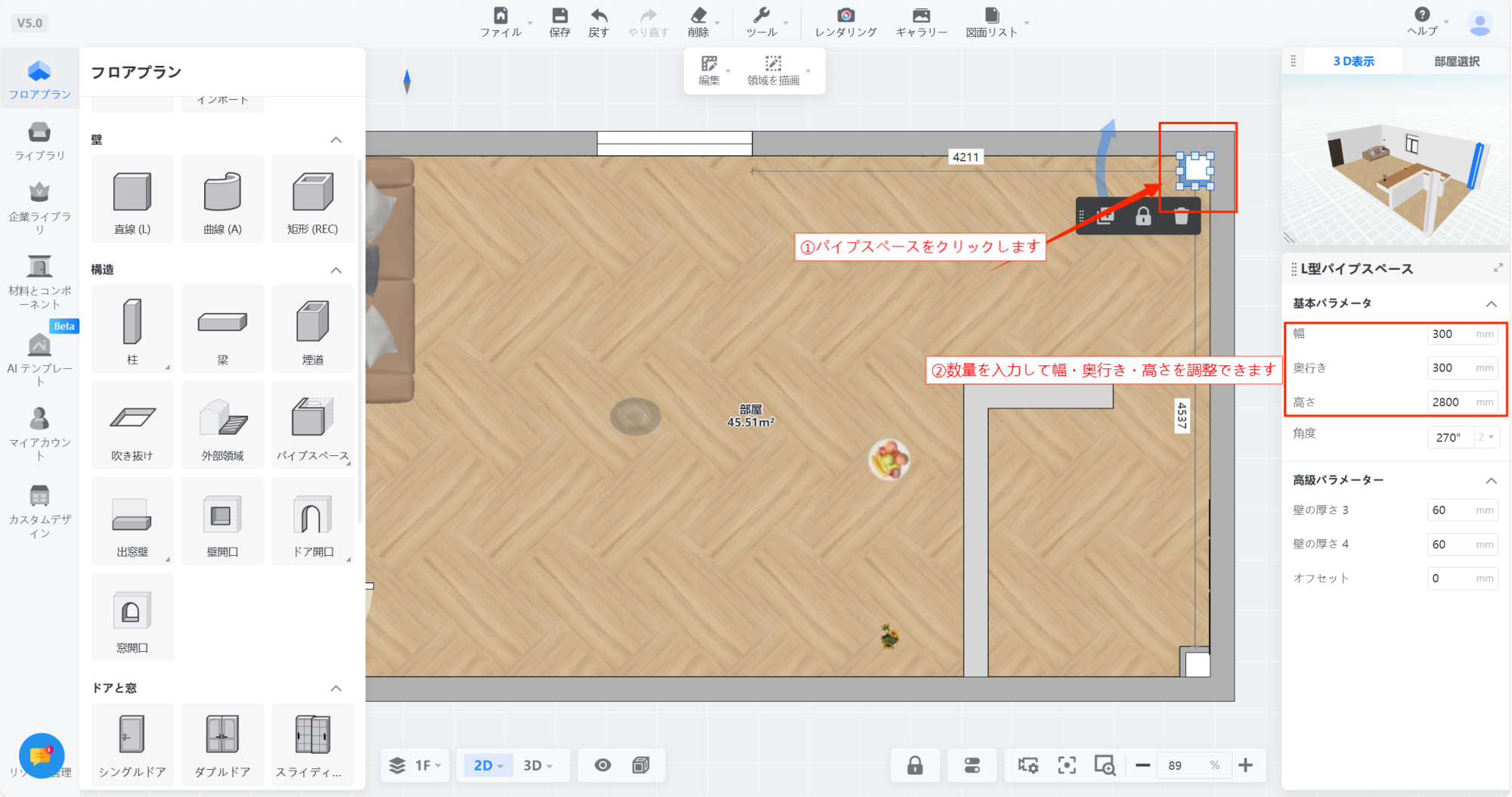Open the レンダリング camera tool
The width and height of the screenshot is (1512, 797).
[x=846, y=22]
